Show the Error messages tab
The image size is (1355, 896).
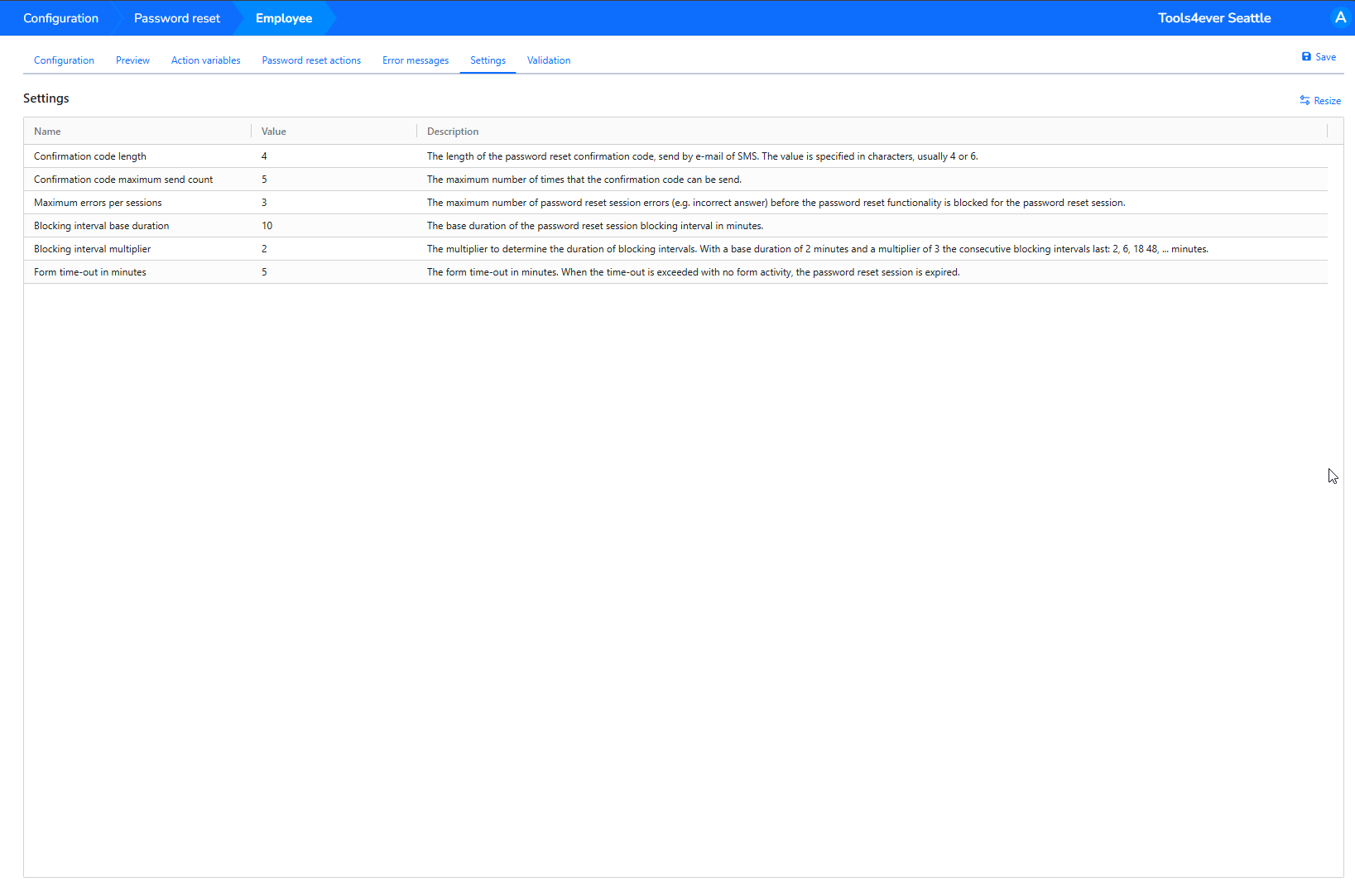click(x=416, y=60)
